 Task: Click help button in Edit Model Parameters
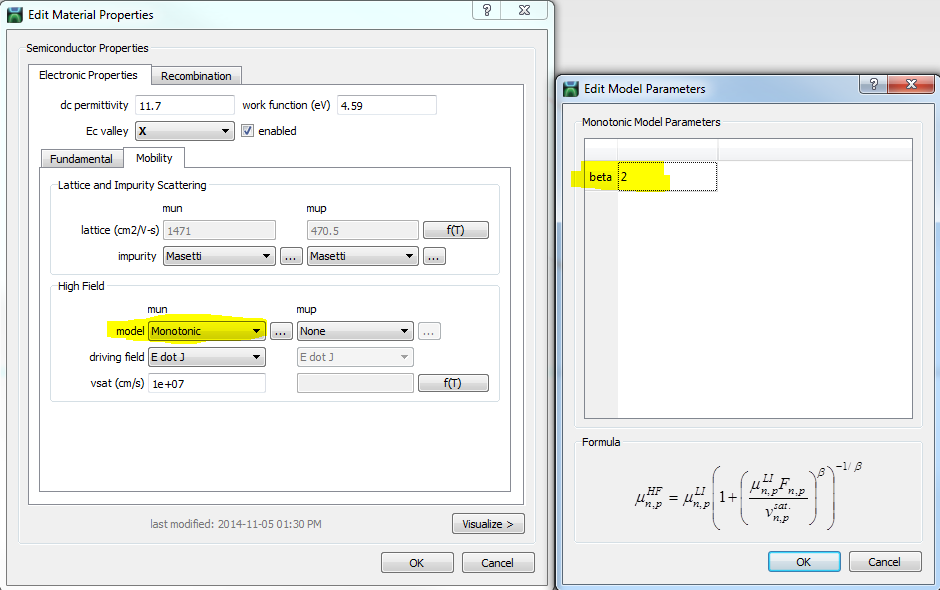click(x=873, y=84)
